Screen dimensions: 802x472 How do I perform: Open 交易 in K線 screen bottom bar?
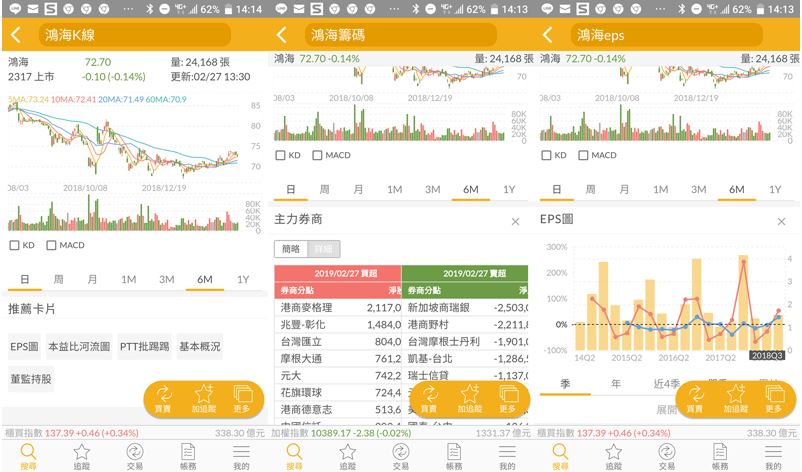(x=135, y=457)
